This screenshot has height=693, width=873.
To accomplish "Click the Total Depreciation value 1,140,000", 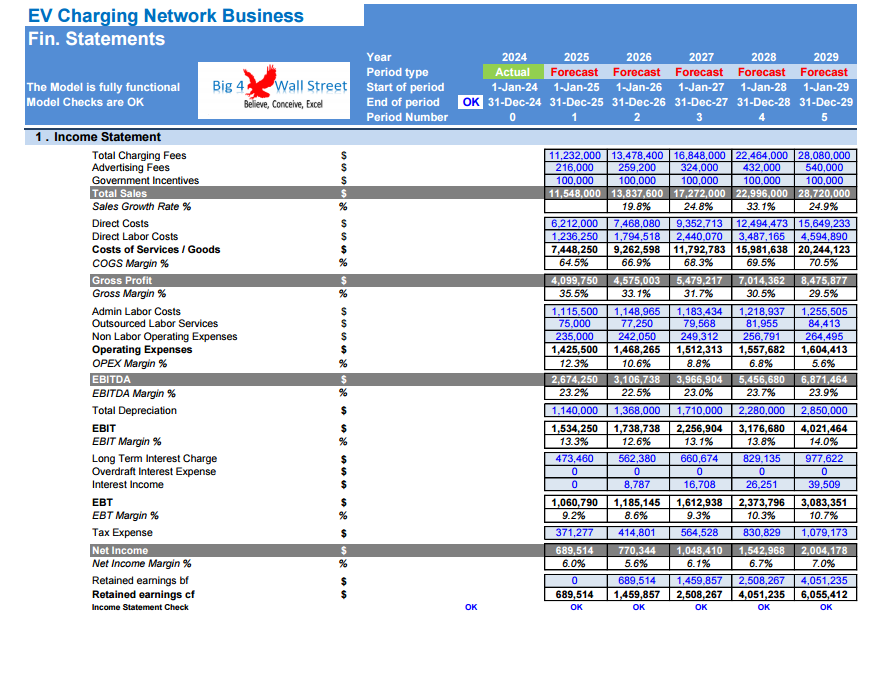I will [575, 410].
